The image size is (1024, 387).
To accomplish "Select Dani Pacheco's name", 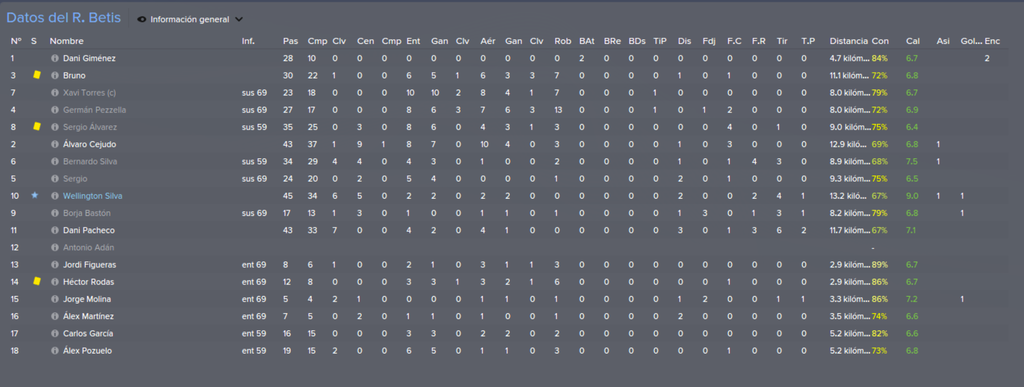I will (89, 230).
